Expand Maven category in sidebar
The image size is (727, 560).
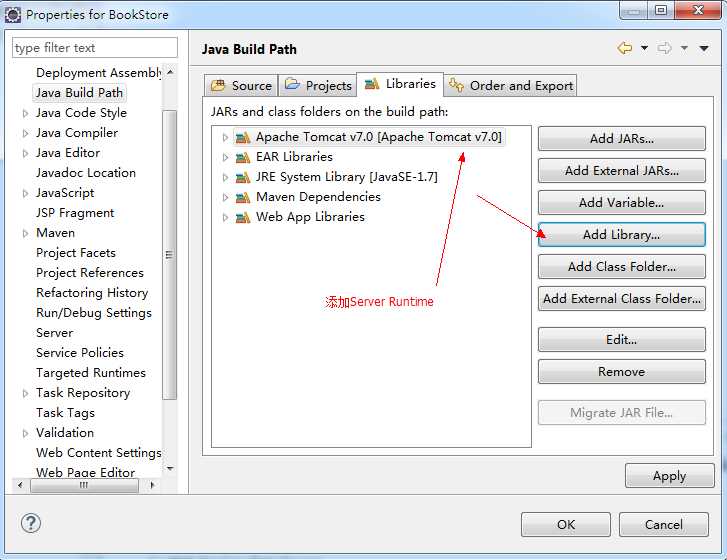tap(26, 233)
